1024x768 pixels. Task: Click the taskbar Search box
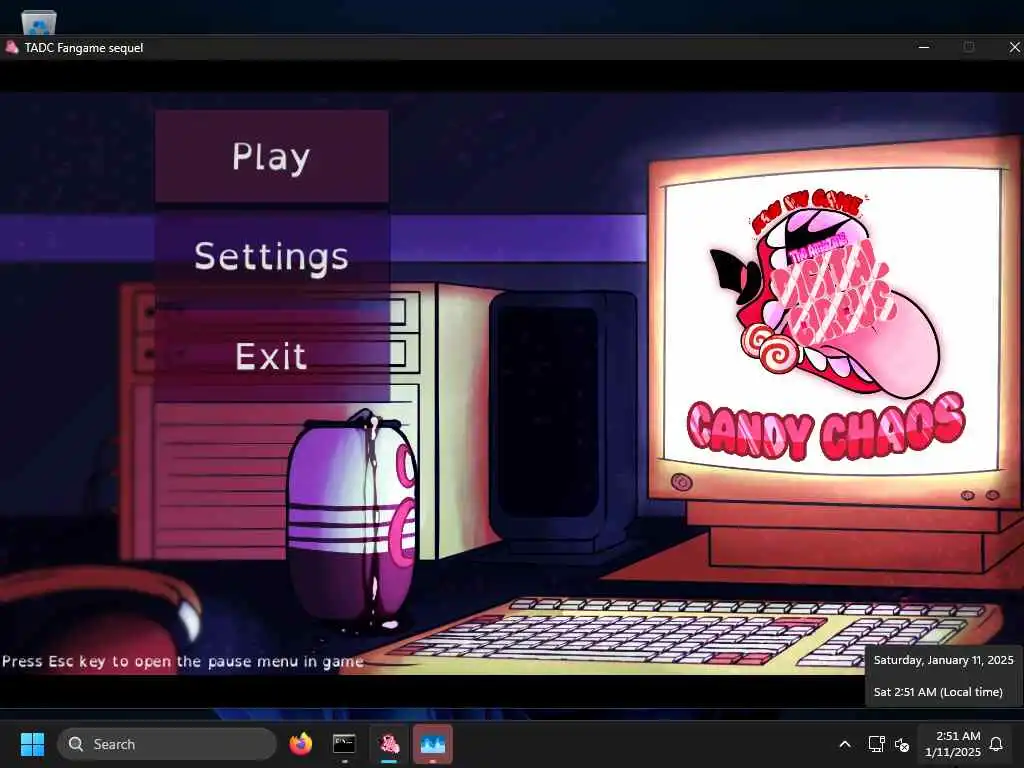(x=167, y=744)
